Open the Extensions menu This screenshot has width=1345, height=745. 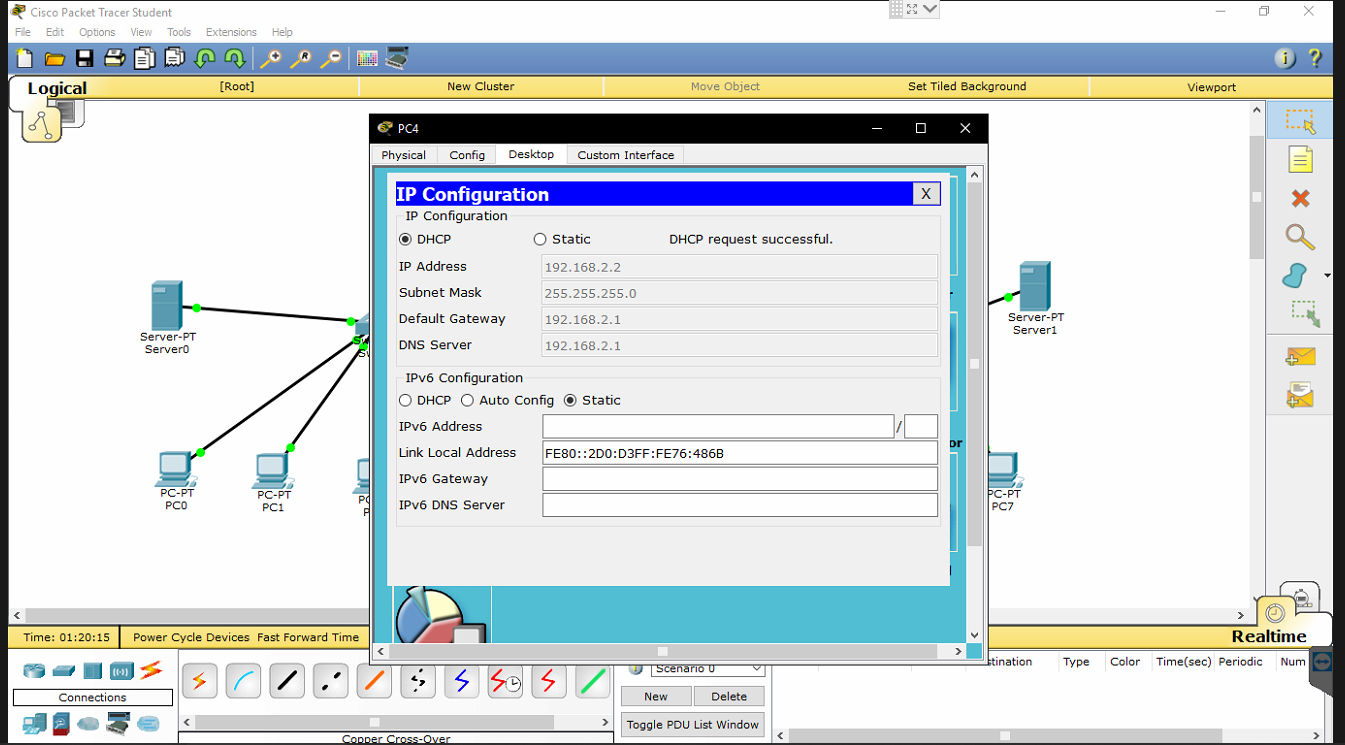pyautogui.click(x=231, y=31)
